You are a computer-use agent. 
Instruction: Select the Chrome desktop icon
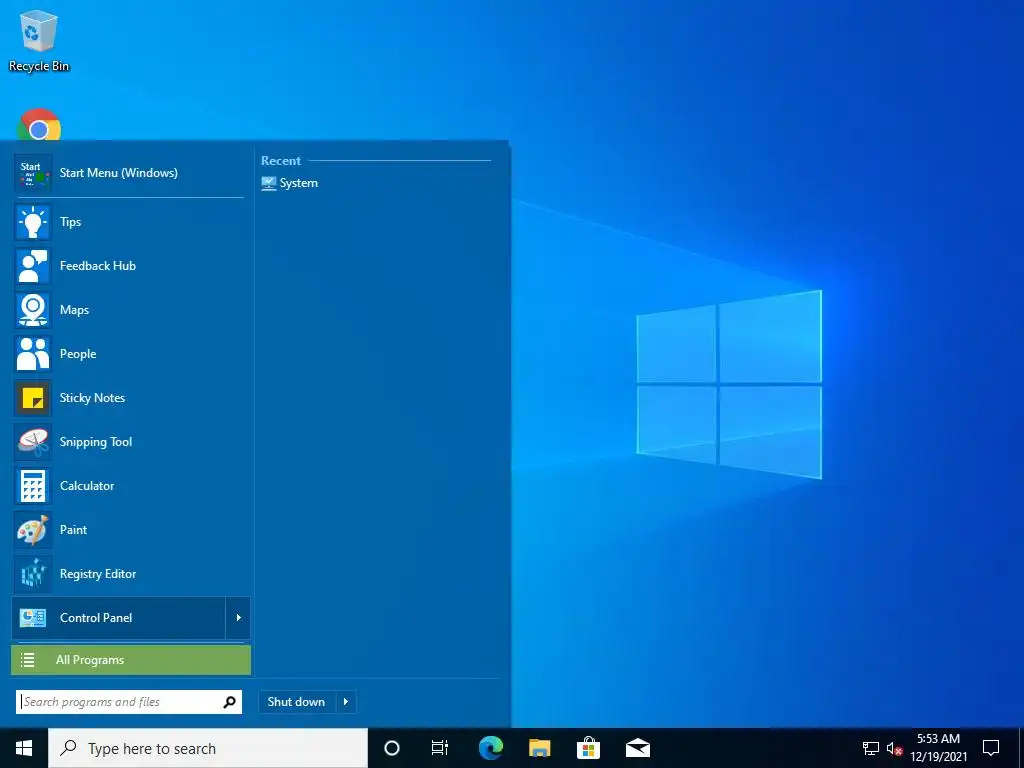[39, 125]
